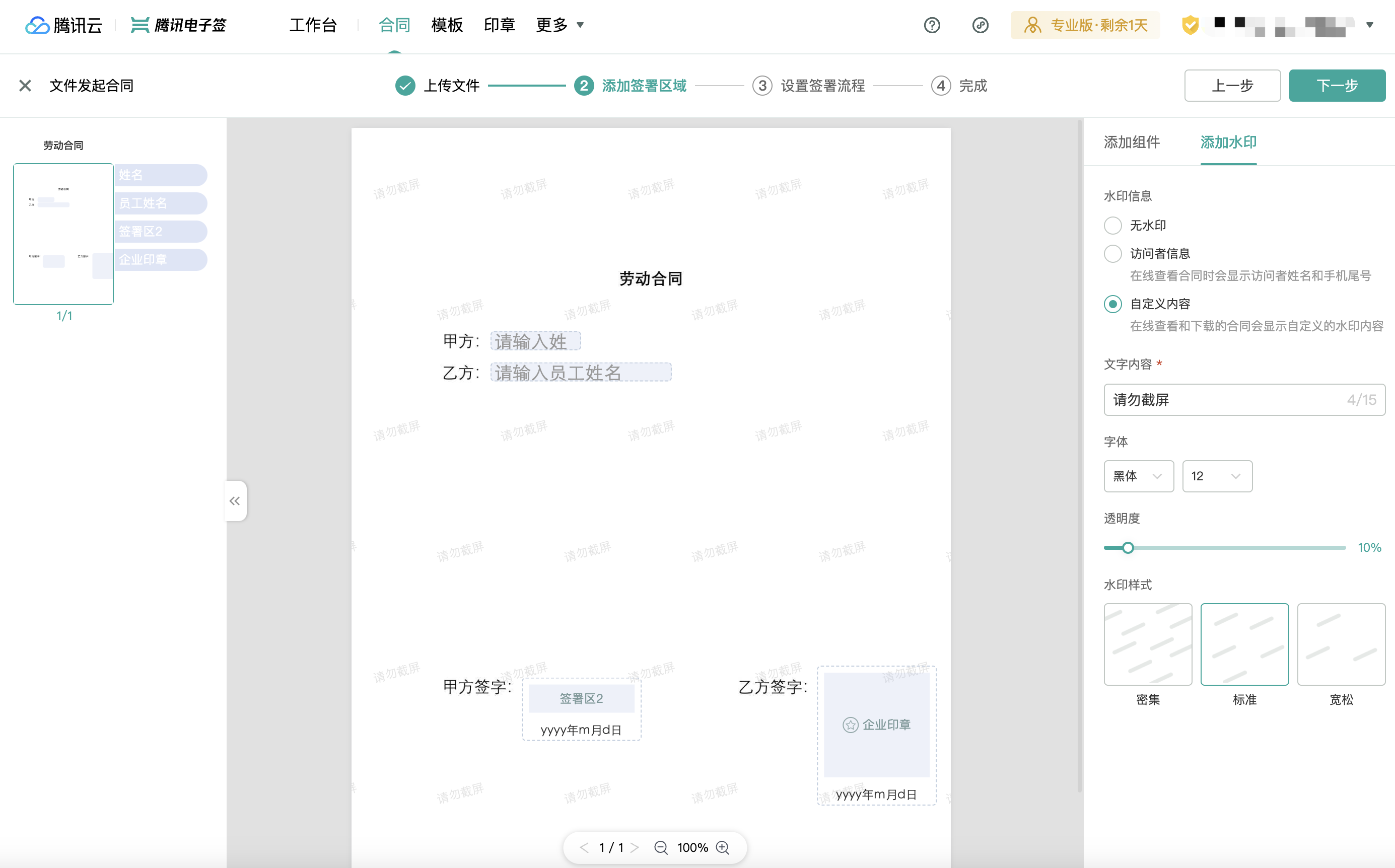Select the 签署区2 component tag
The width and height of the screenshot is (1395, 868).
161,232
